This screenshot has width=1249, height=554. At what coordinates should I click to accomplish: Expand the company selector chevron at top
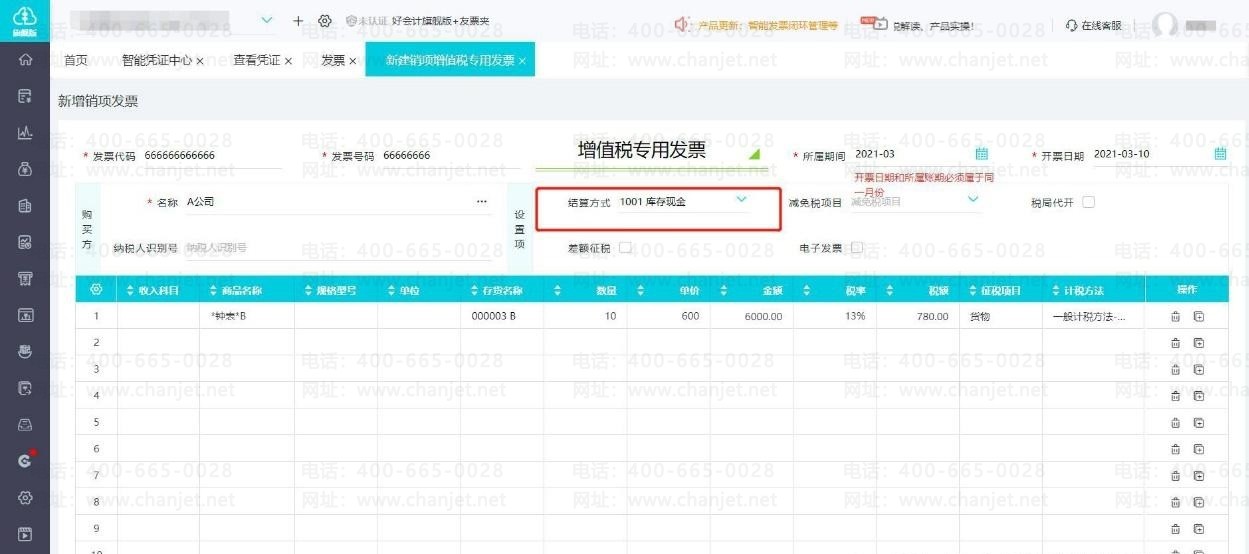pyautogui.click(x=266, y=20)
